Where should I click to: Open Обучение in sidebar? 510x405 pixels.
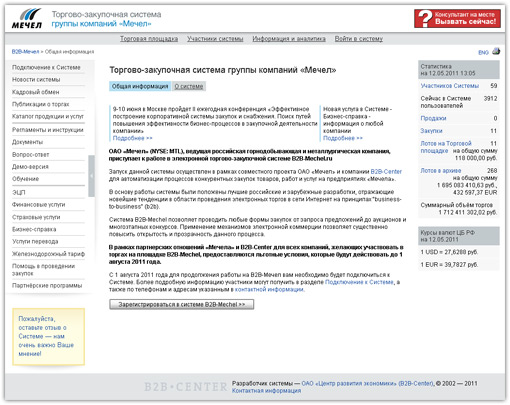[25, 179]
